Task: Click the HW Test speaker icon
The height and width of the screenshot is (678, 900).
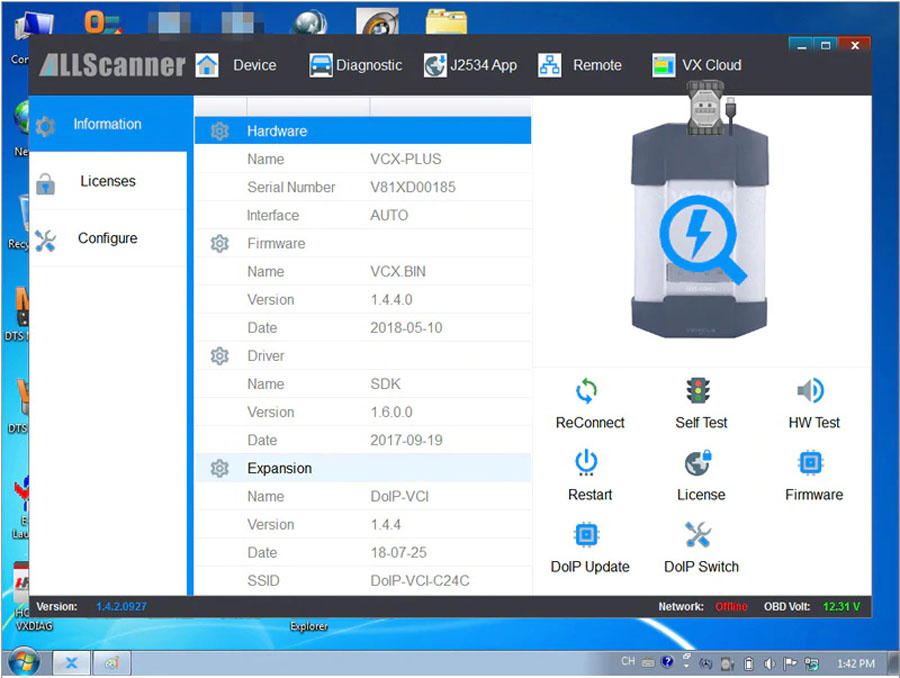Action: (810, 391)
